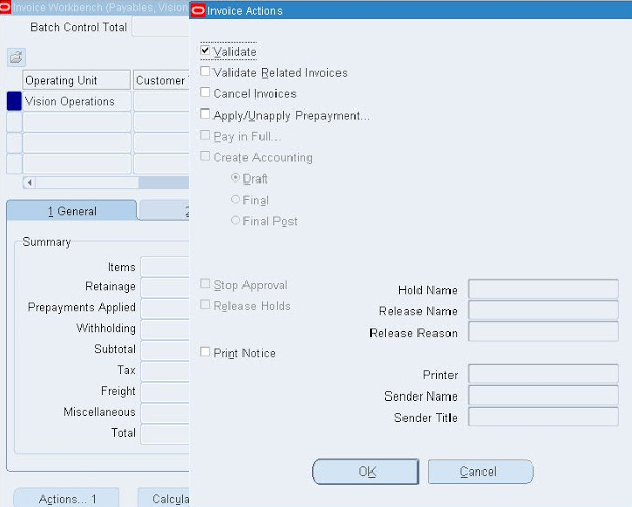Click the Hold Name input field
The image size is (632, 507).
pyautogui.click(x=543, y=289)
